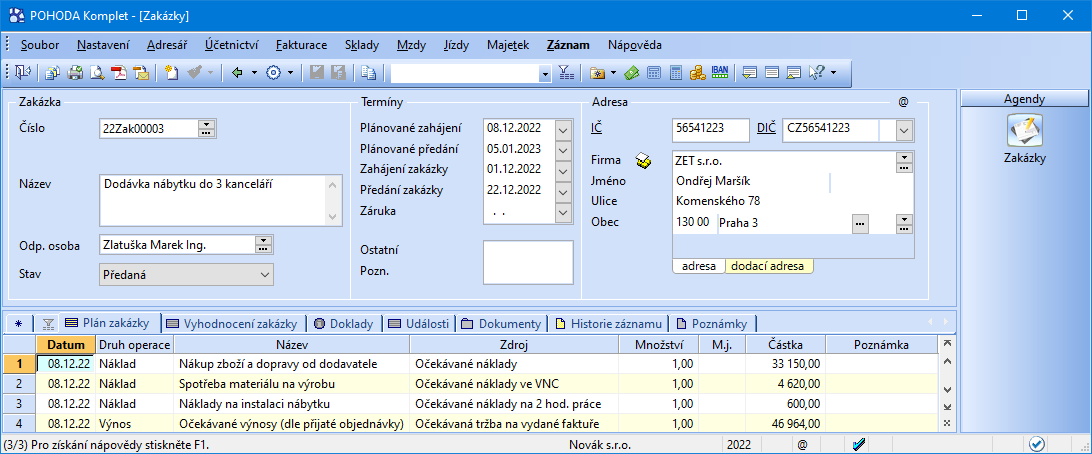Click the send PDF by email icon

coord(141,72)
